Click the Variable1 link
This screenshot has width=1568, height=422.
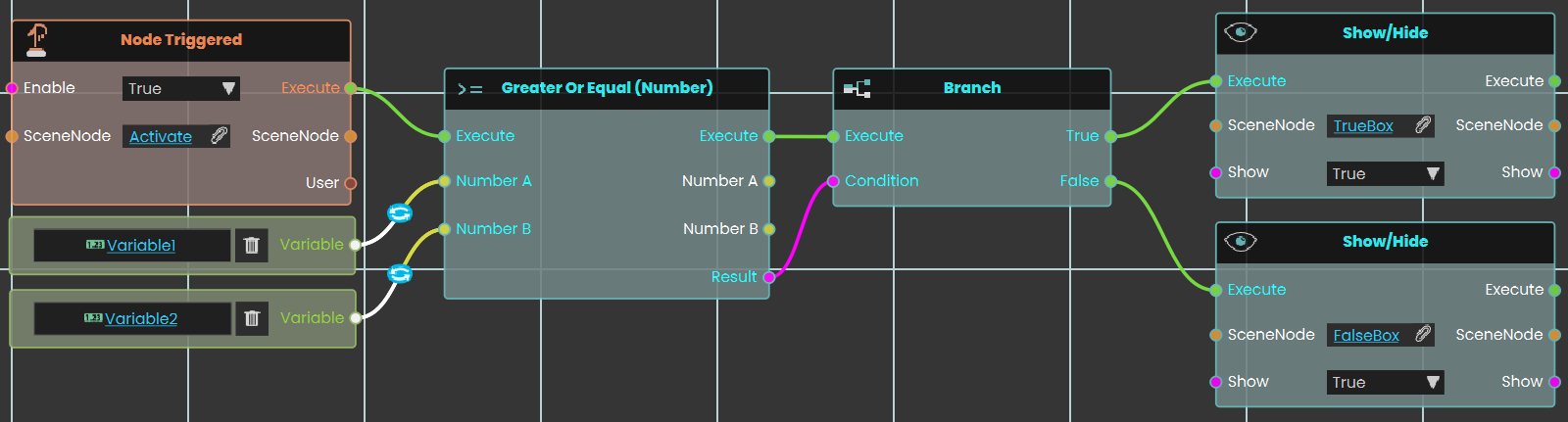(x=141, y=246)
